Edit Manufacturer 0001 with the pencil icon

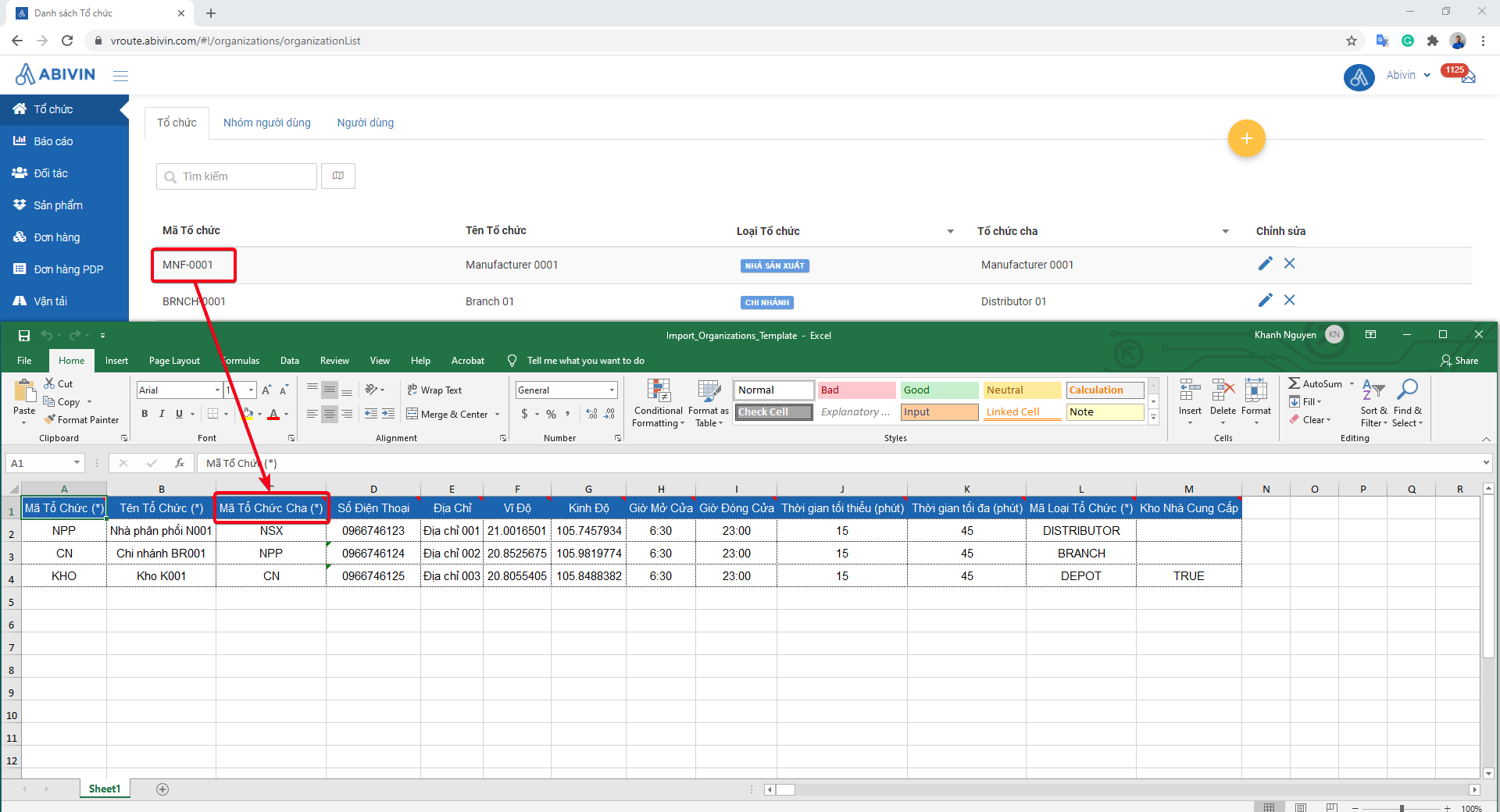pyautogui.click(x=1266, y=264)
